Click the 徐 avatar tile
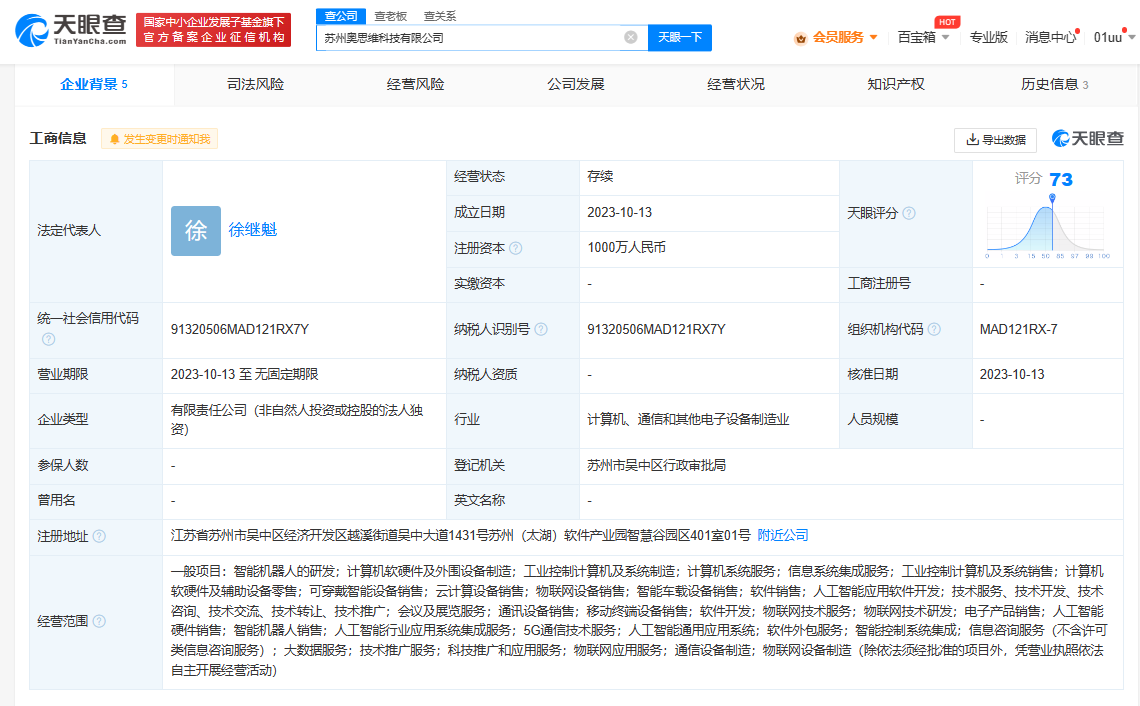1140x706 pixels. (196, 230)
